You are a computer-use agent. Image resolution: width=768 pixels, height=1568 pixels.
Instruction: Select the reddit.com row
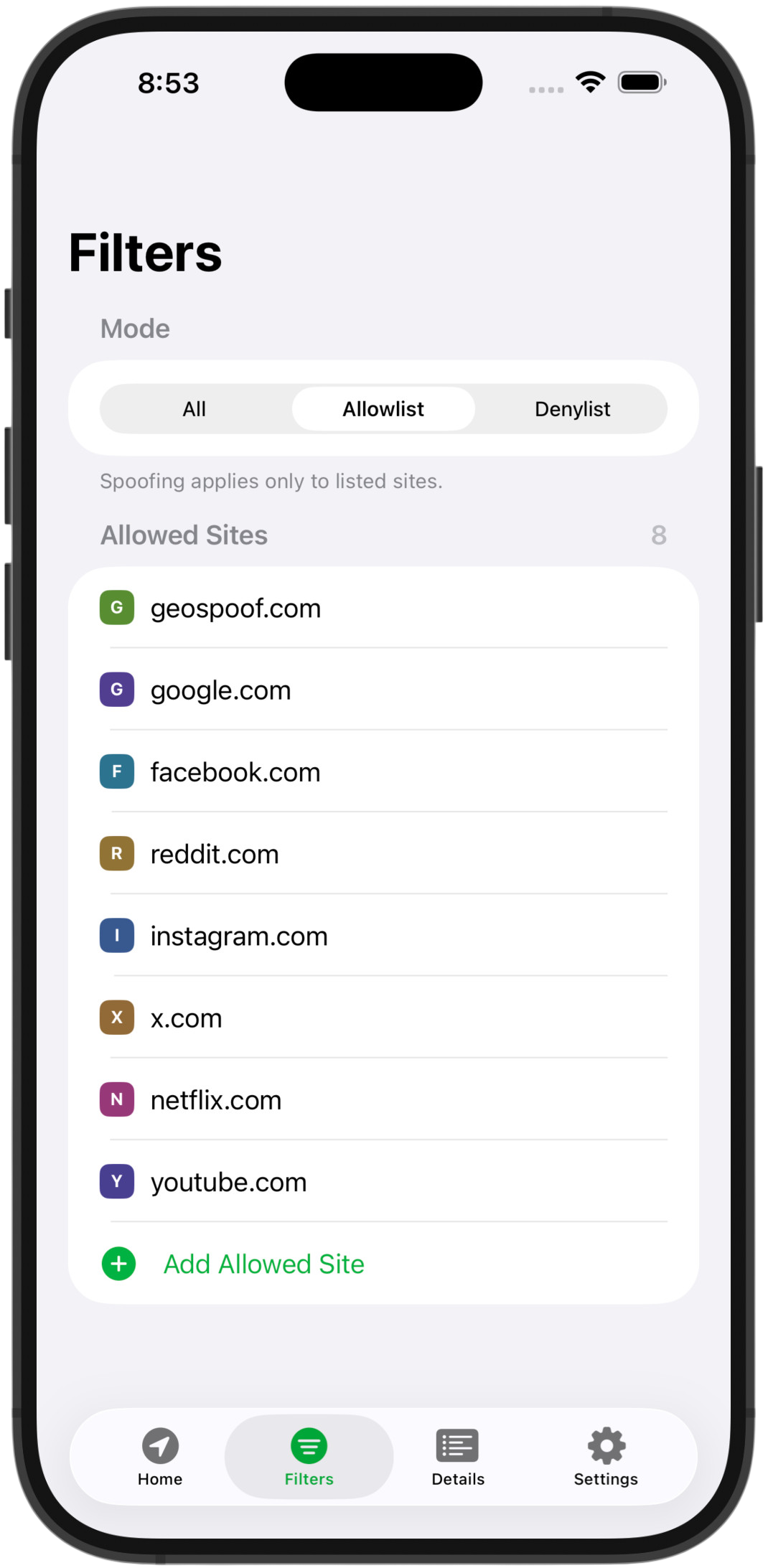pyautogui.click(x=383, y=854)
